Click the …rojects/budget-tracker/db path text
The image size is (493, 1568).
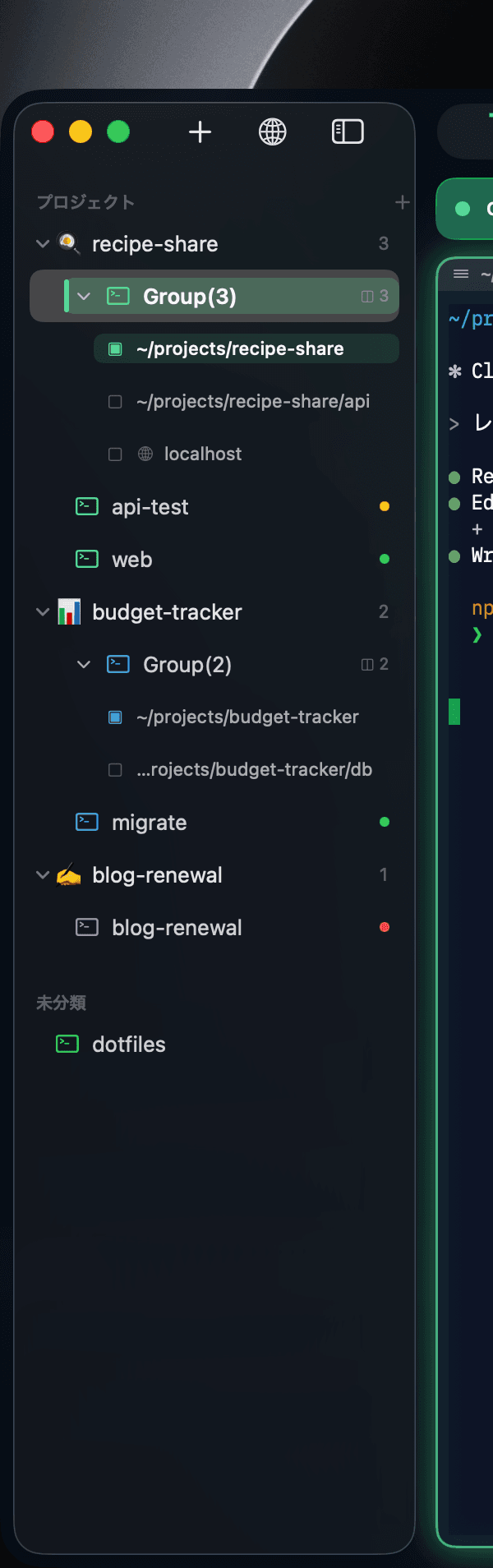click(x=254, y=769)
